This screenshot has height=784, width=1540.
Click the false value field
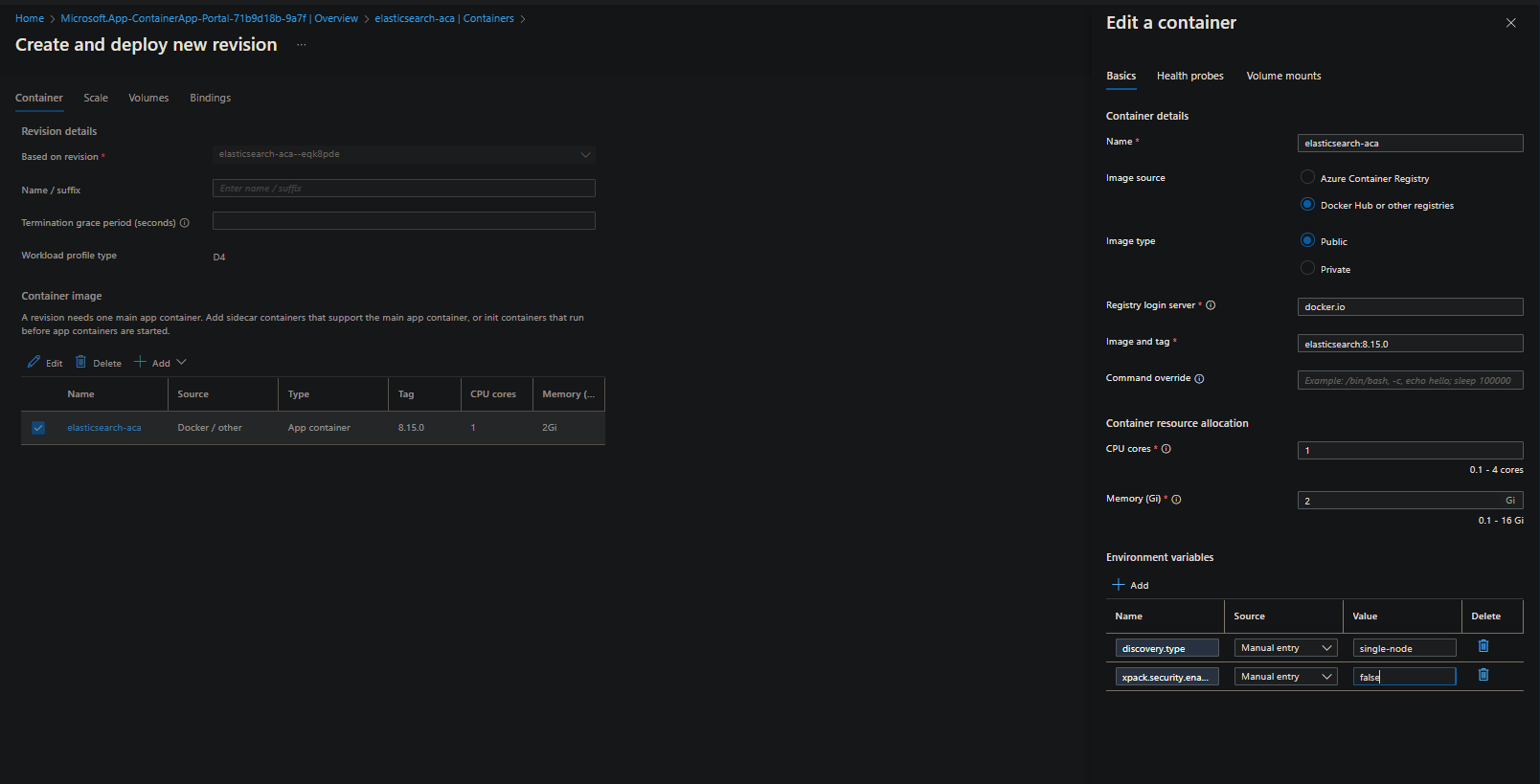(1404, 677)
